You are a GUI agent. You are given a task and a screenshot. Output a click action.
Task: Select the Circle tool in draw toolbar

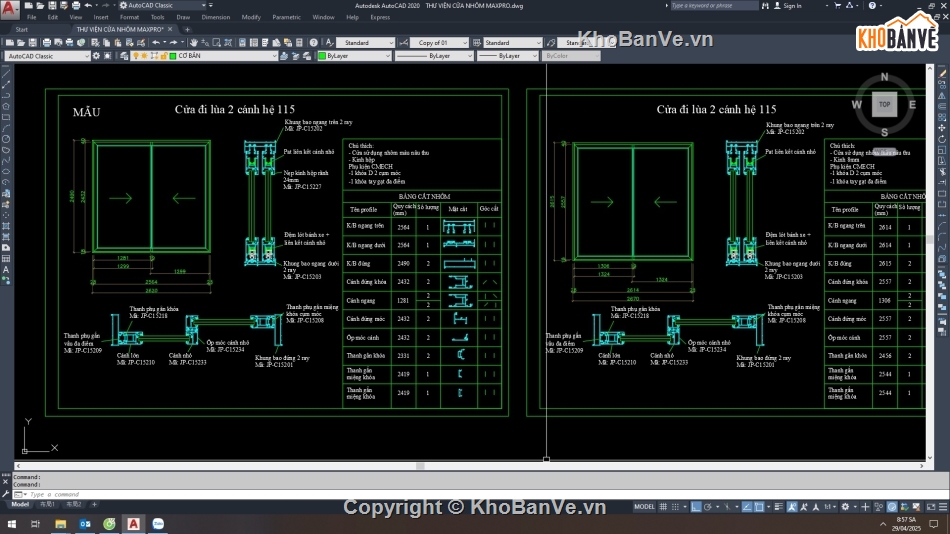click(x=6, y=139)
